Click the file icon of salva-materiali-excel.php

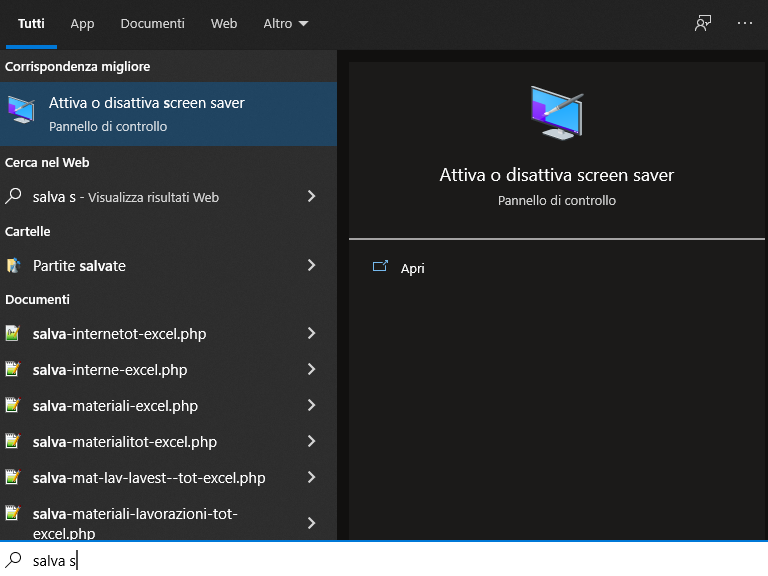tap(13, 406)
